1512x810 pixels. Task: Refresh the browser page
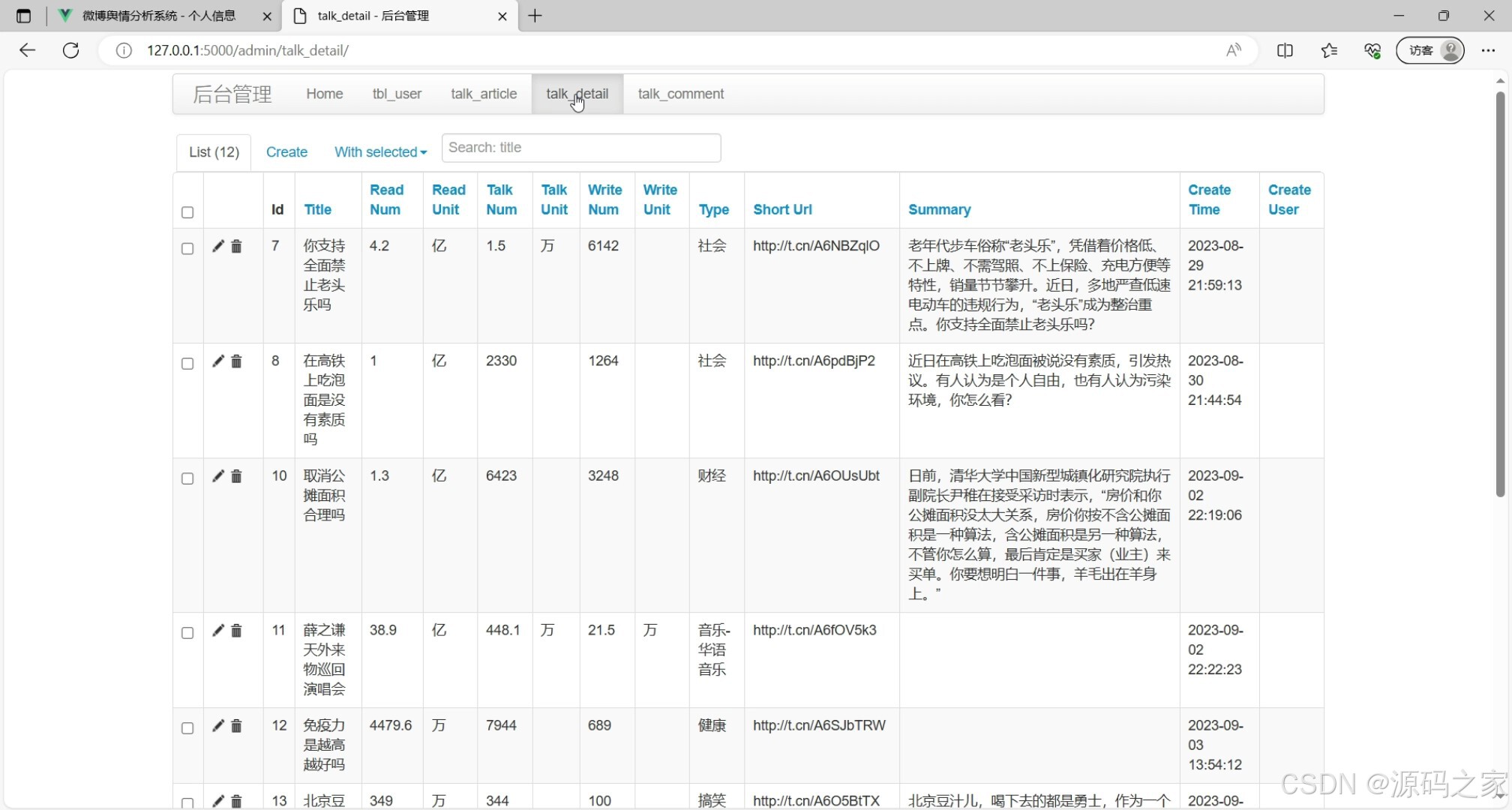tap(70, 50)
